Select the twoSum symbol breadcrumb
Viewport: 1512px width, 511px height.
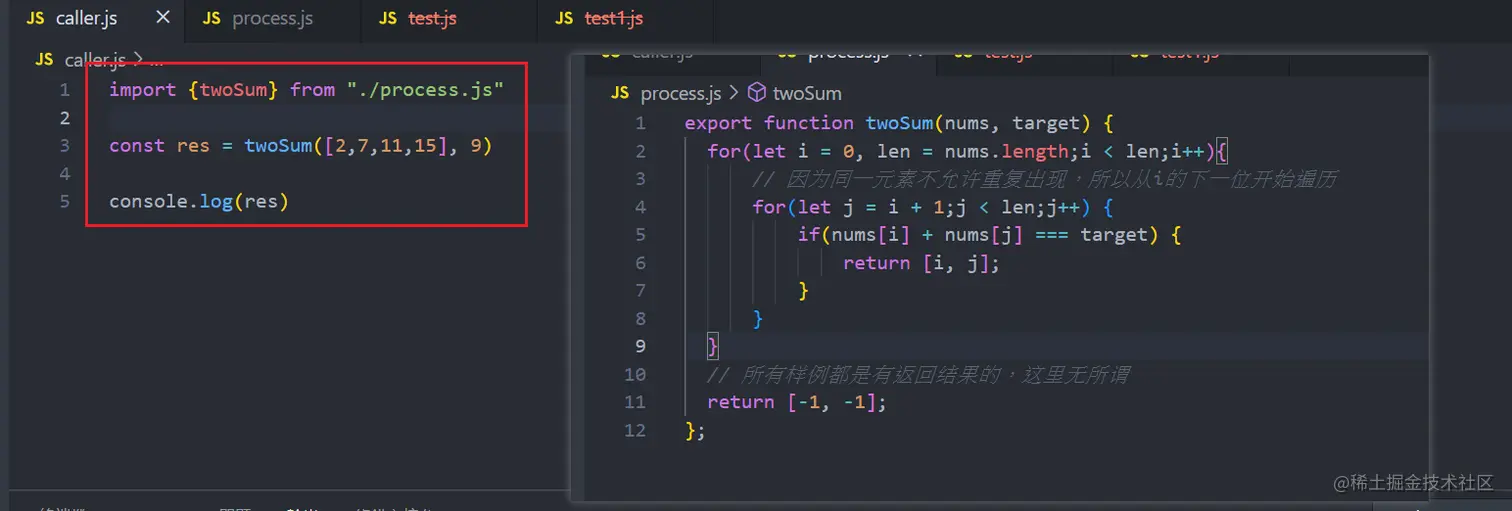point(807,93)
